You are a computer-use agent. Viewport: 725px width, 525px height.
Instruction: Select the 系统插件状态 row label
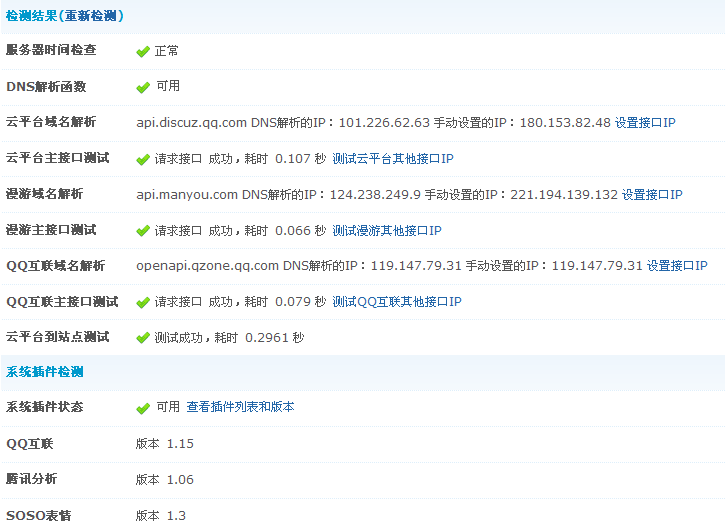(x=45, y=407)
